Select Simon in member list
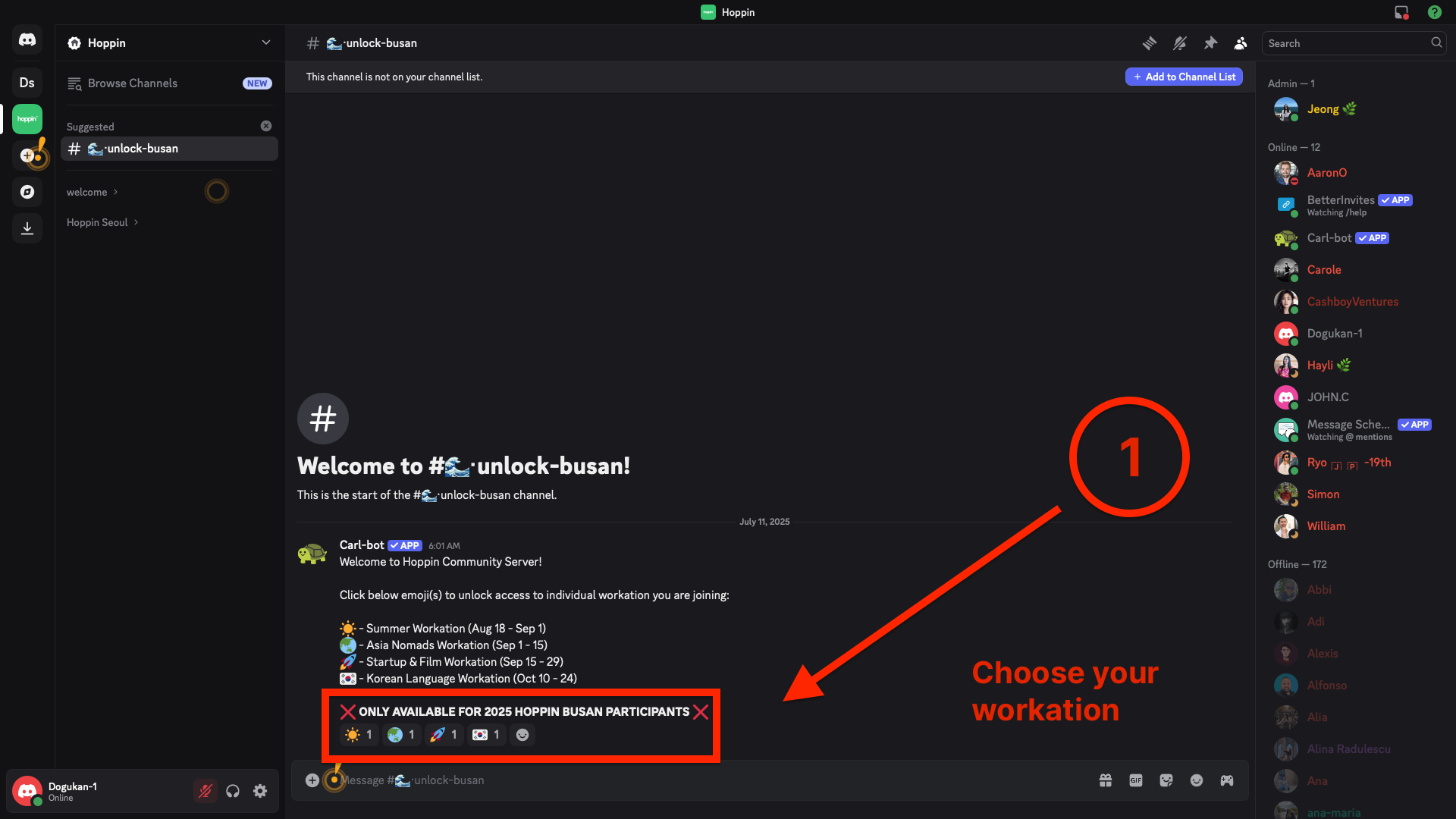 coord(1353,494)
